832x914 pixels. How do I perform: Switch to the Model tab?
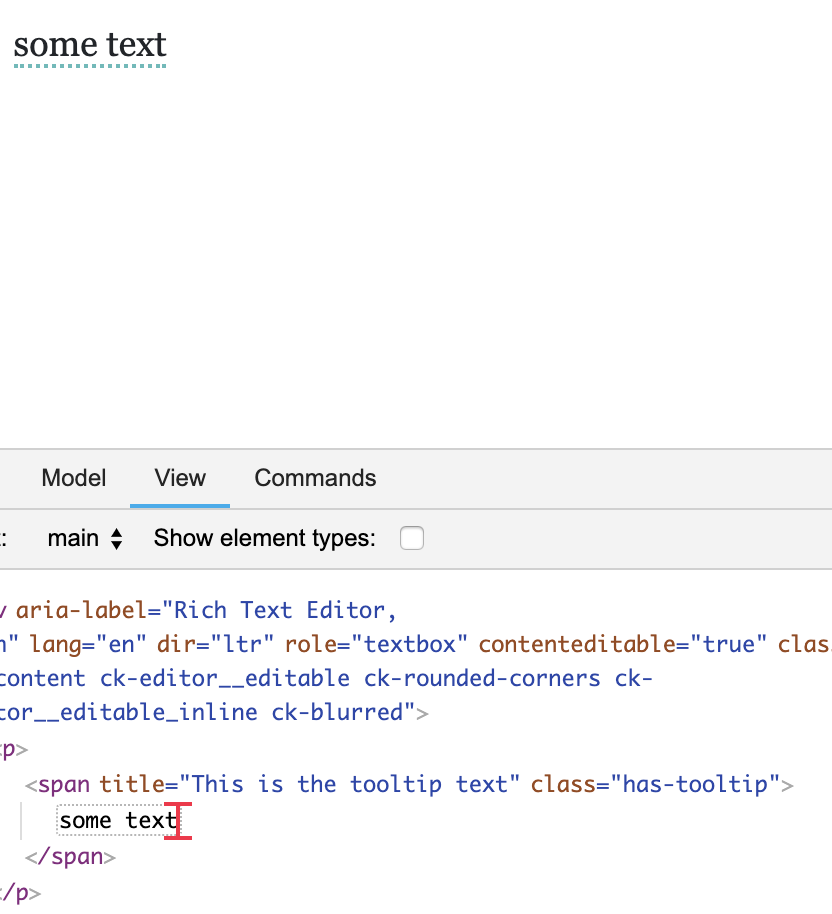(x=73, y=478)
